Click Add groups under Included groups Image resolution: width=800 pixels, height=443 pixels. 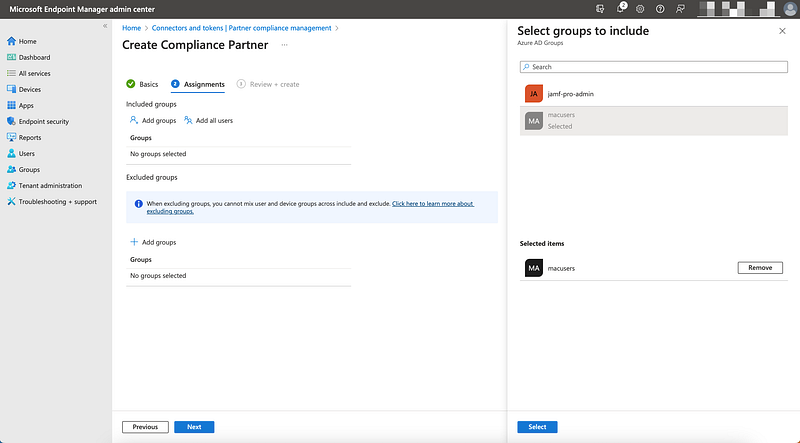pos(153,120)
